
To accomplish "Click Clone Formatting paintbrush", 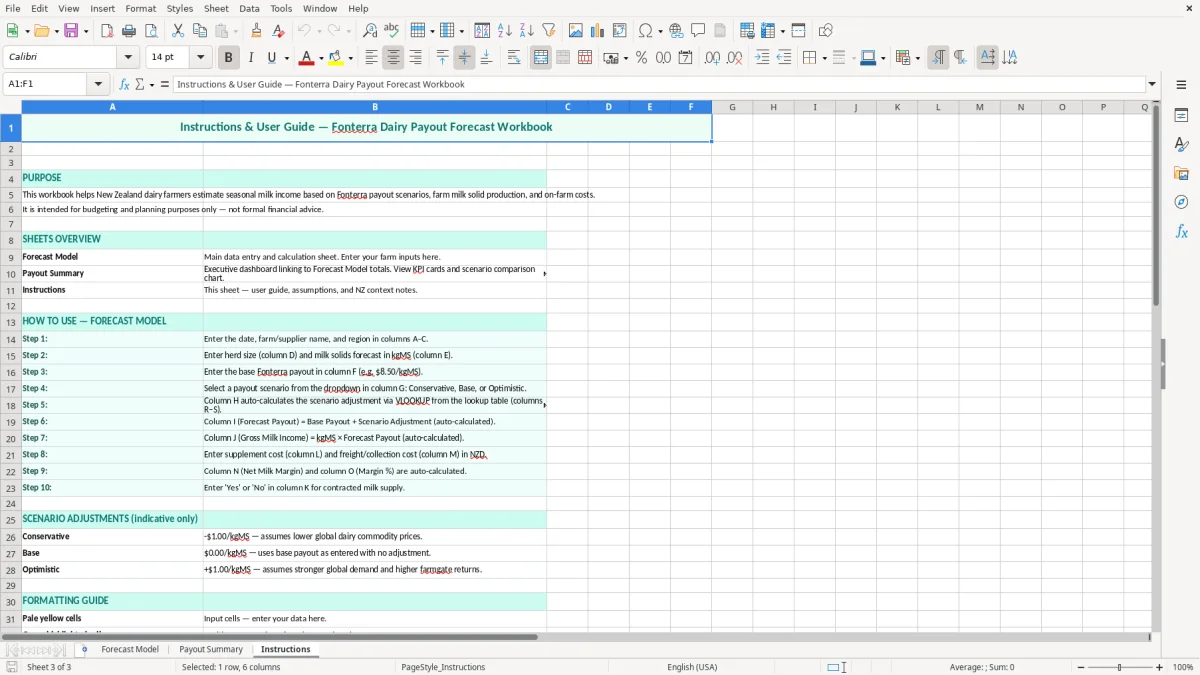I will click(257, 31).
